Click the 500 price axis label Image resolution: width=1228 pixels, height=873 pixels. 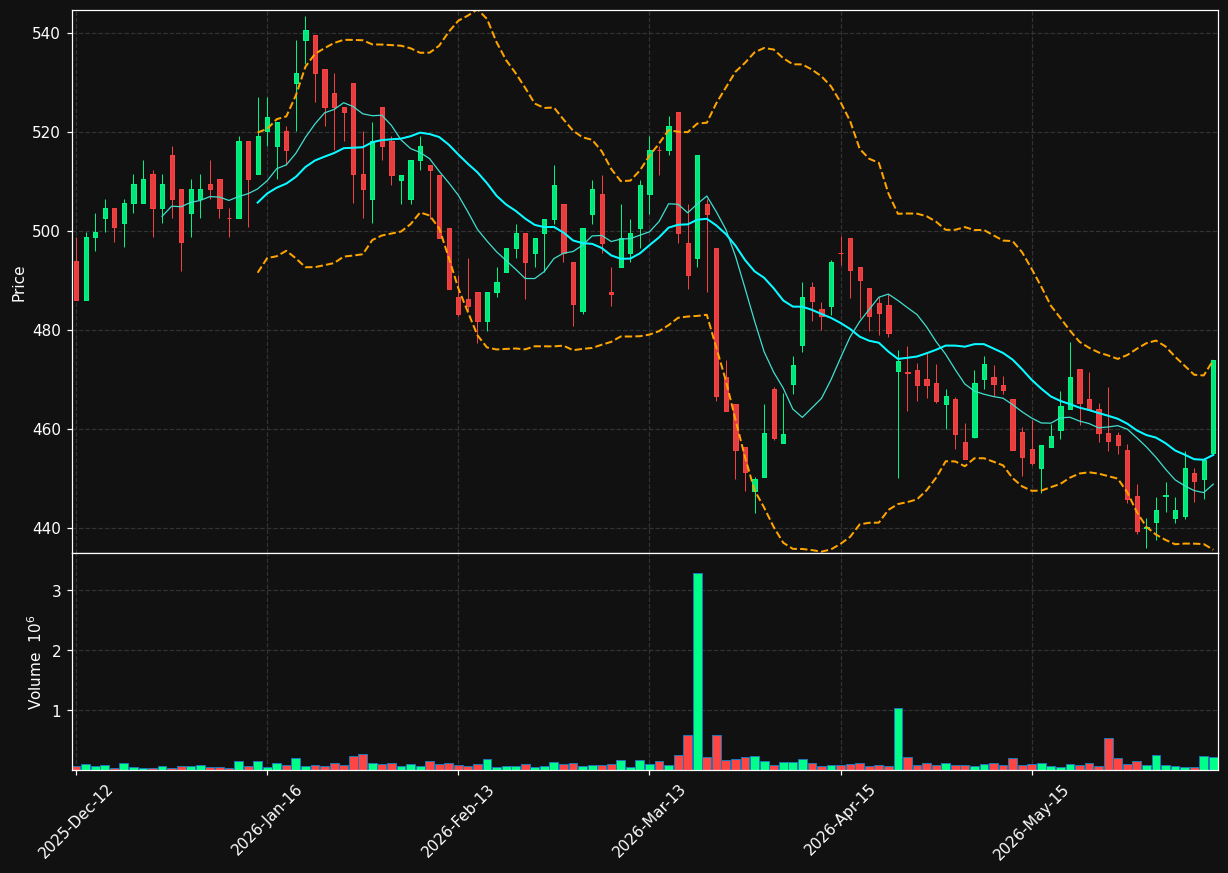coord(47,232)
